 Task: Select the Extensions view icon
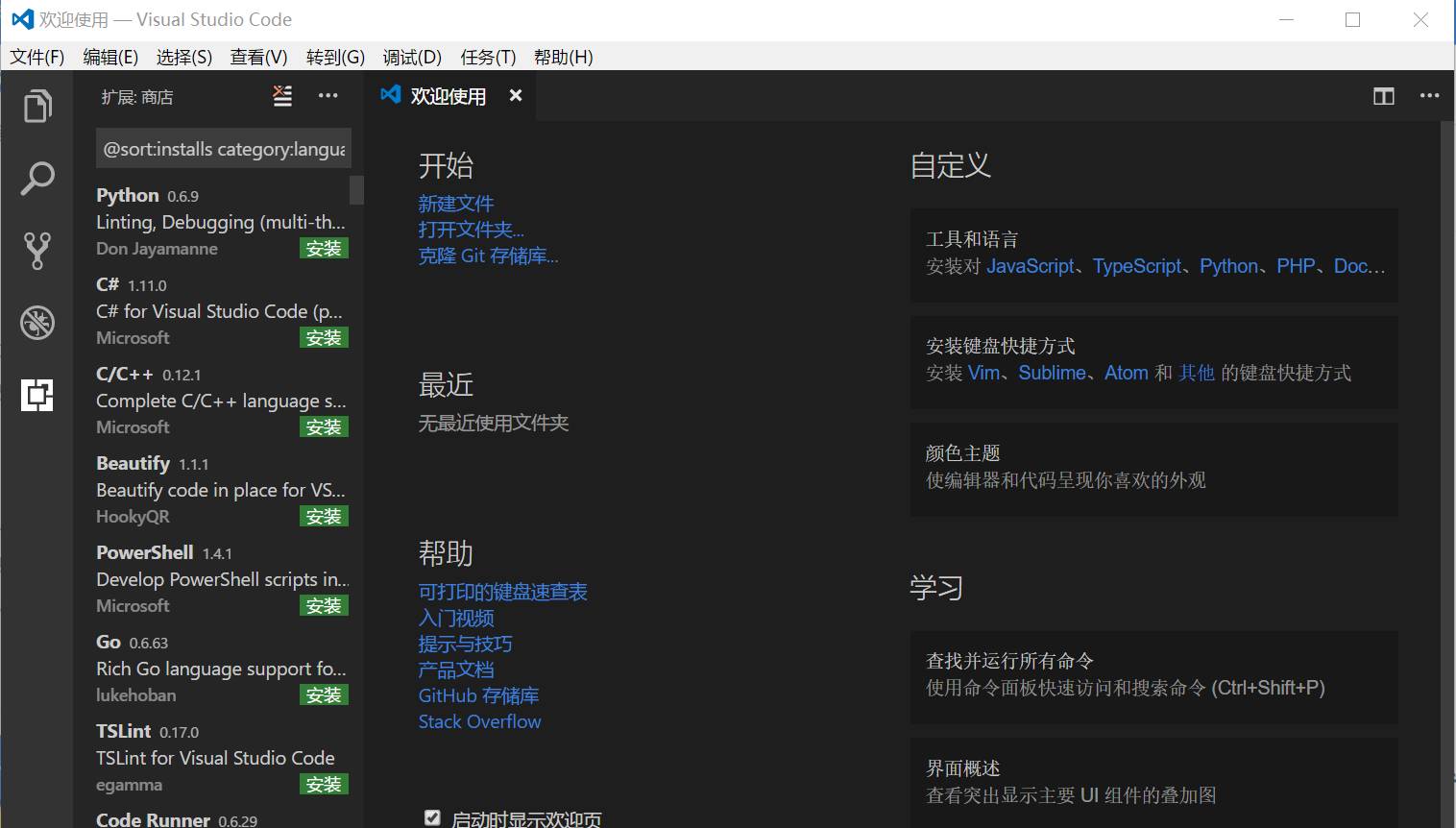tap(37, 395)
